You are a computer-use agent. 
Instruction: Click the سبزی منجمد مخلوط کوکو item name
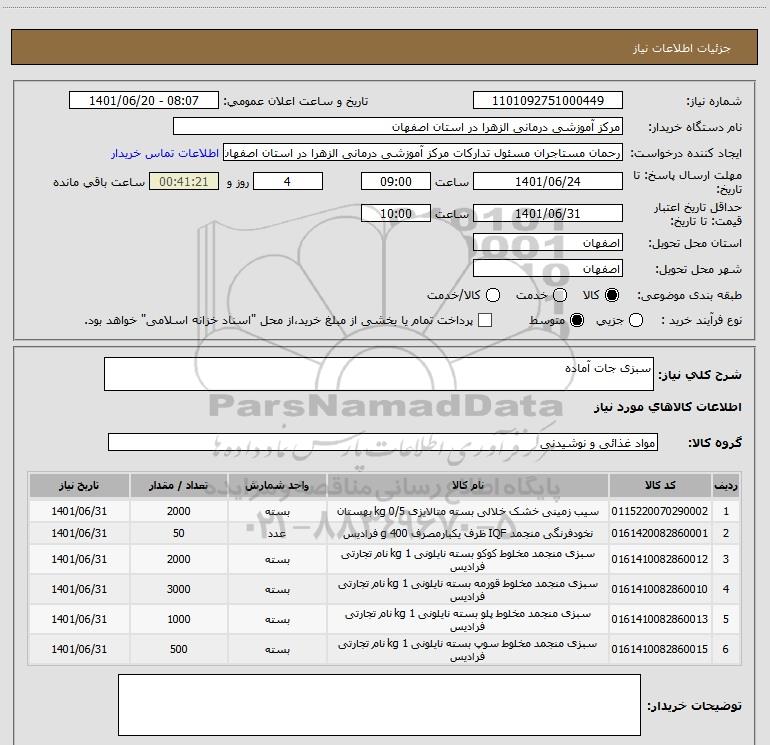point(468,560)
